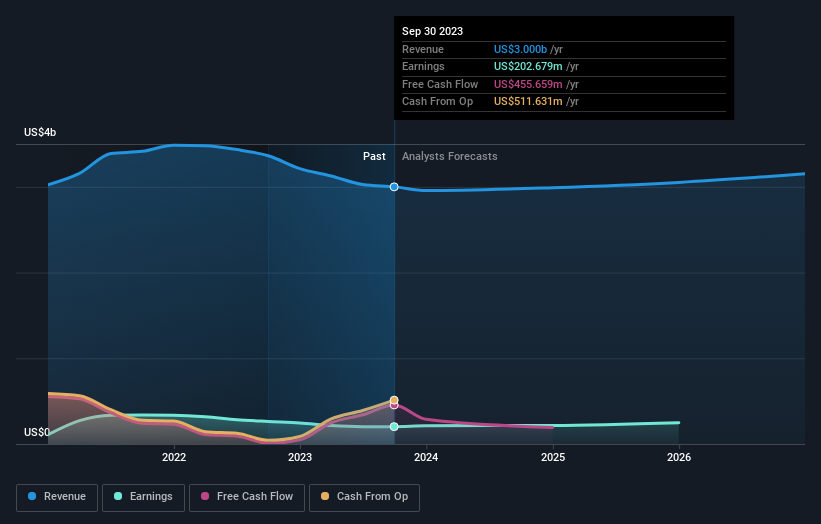This screenshot has height=524, width=821.
Task: Click the Sep 30 2023 tooltip date
Action: click(x=432, y=31)
